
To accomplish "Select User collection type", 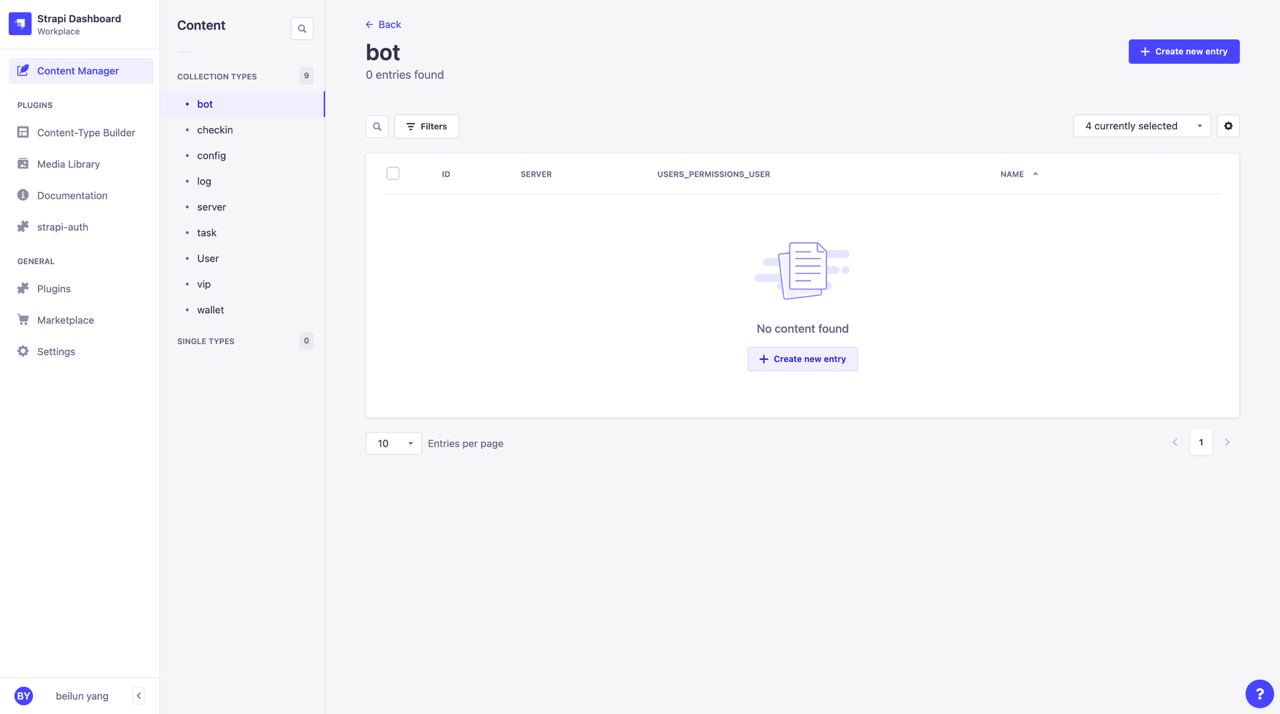I will [x=243, y=258].
